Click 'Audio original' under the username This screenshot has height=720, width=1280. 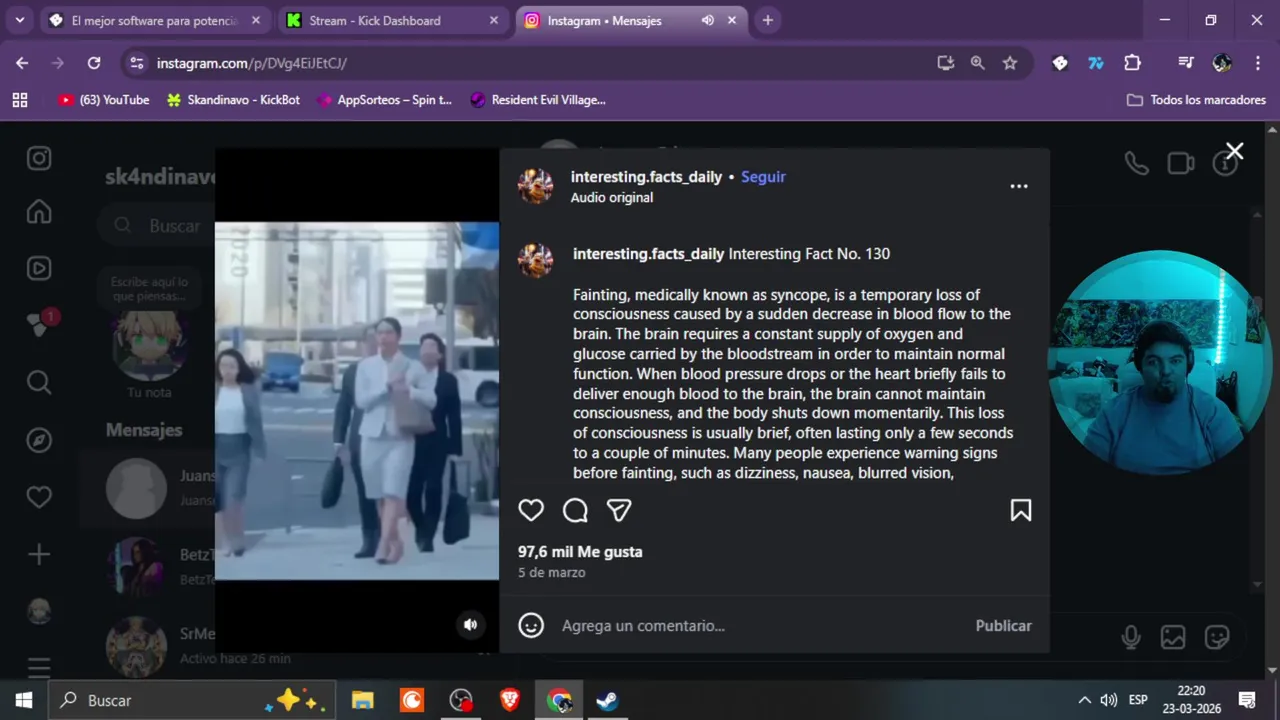[612, 198]
